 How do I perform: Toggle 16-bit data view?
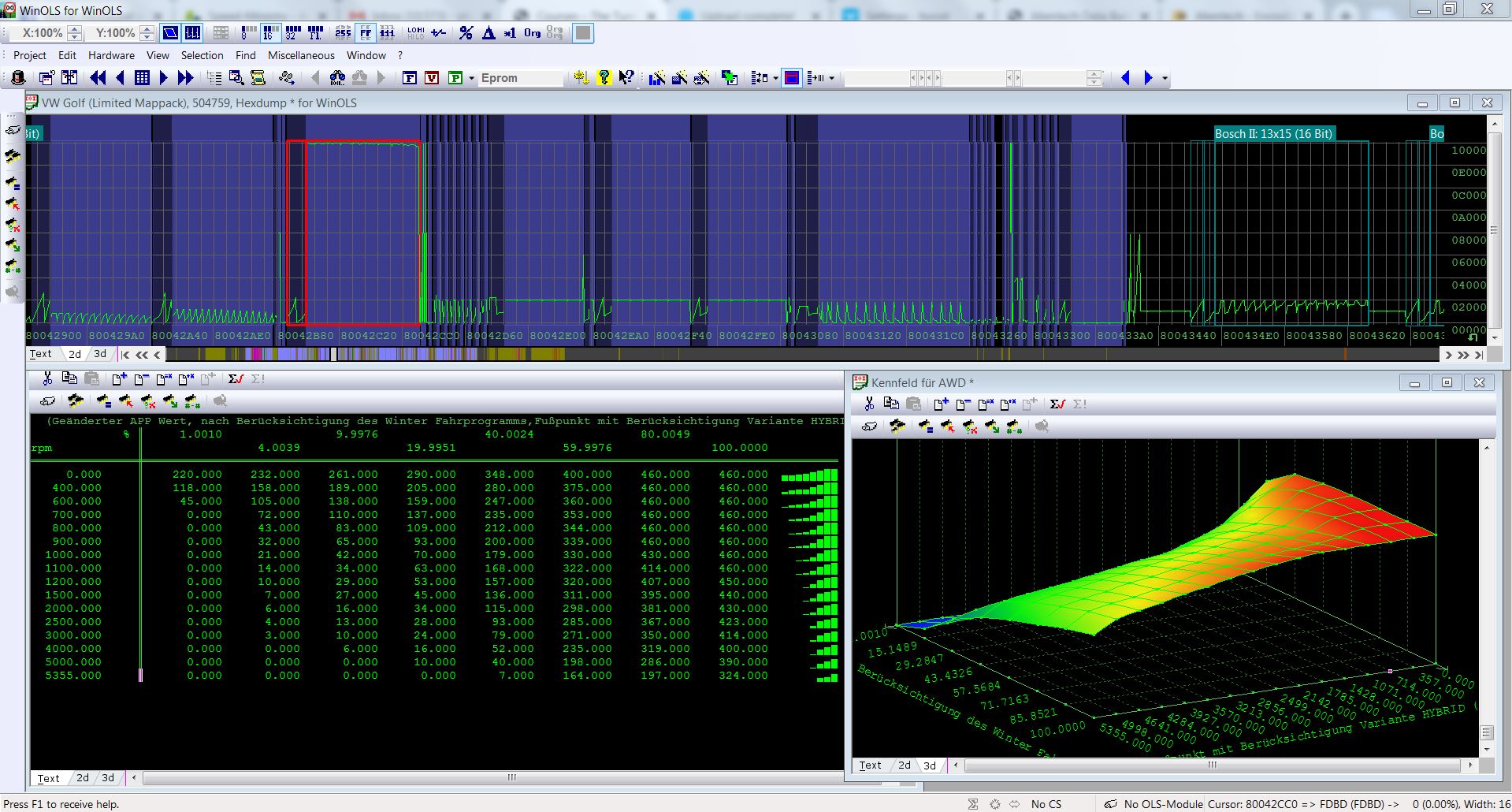270,33
